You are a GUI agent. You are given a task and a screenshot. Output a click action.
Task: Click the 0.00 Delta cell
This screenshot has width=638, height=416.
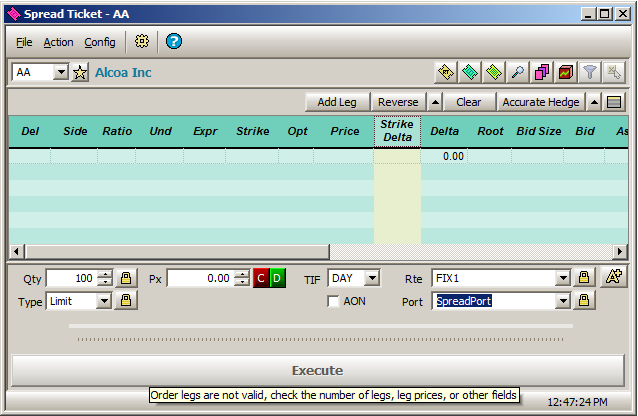pyautogui.click(x=444, y=156)
